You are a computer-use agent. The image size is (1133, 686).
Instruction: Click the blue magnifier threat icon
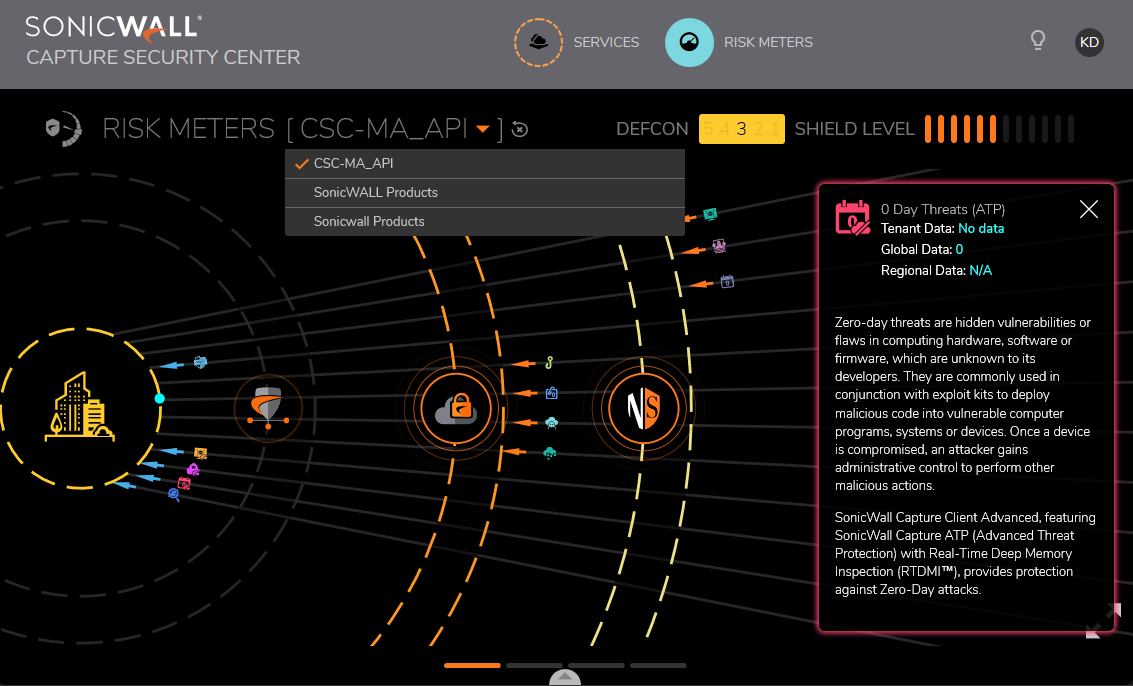tap(174, 495)
